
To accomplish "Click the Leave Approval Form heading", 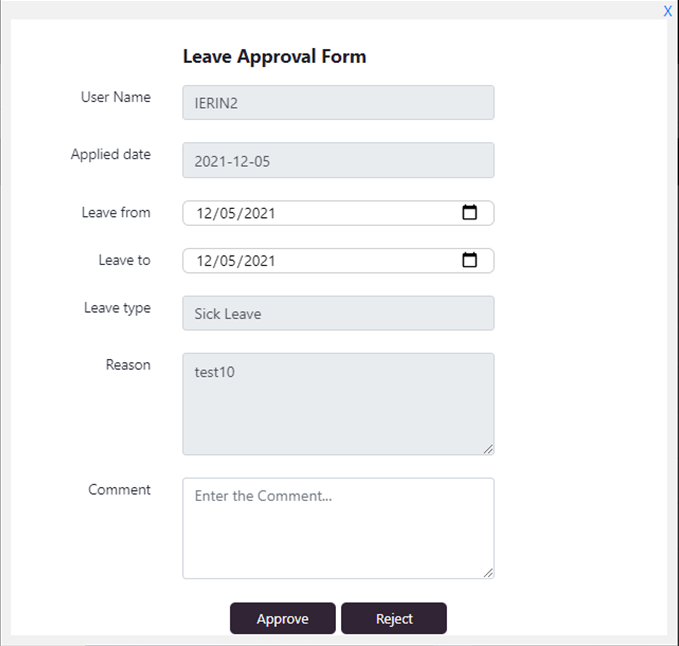I will tap(275, 56).
